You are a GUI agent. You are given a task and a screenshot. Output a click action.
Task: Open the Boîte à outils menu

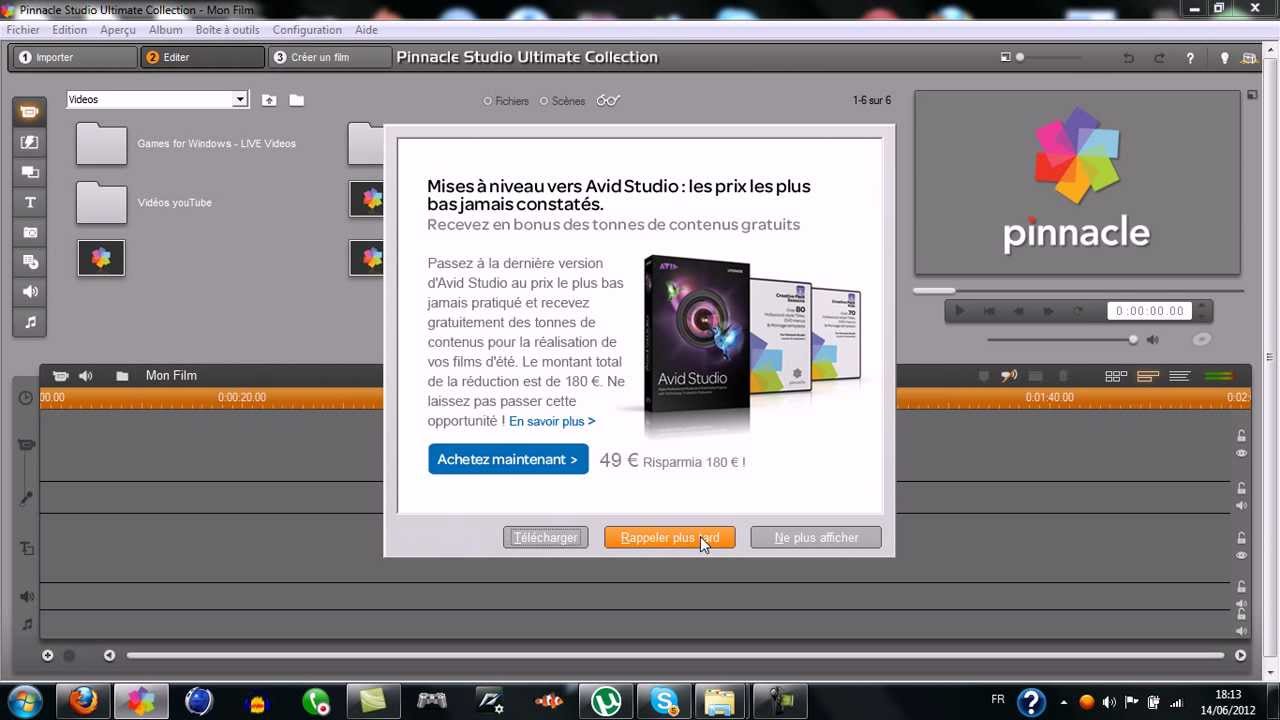pyautogui.click(x=228, y=30)
